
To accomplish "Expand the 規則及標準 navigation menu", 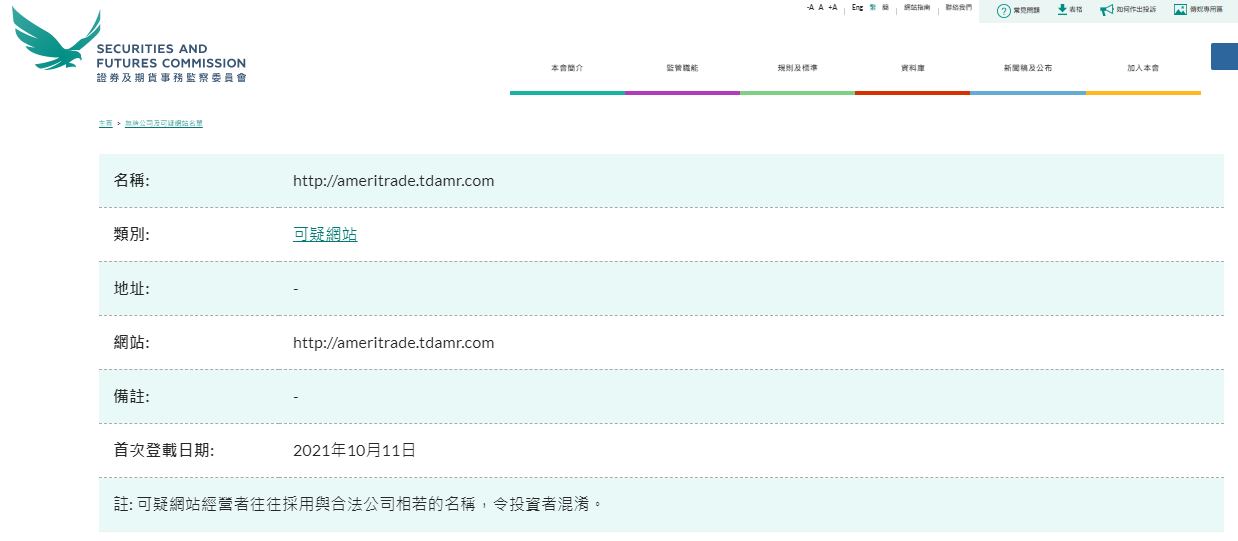I will (797, 68).
